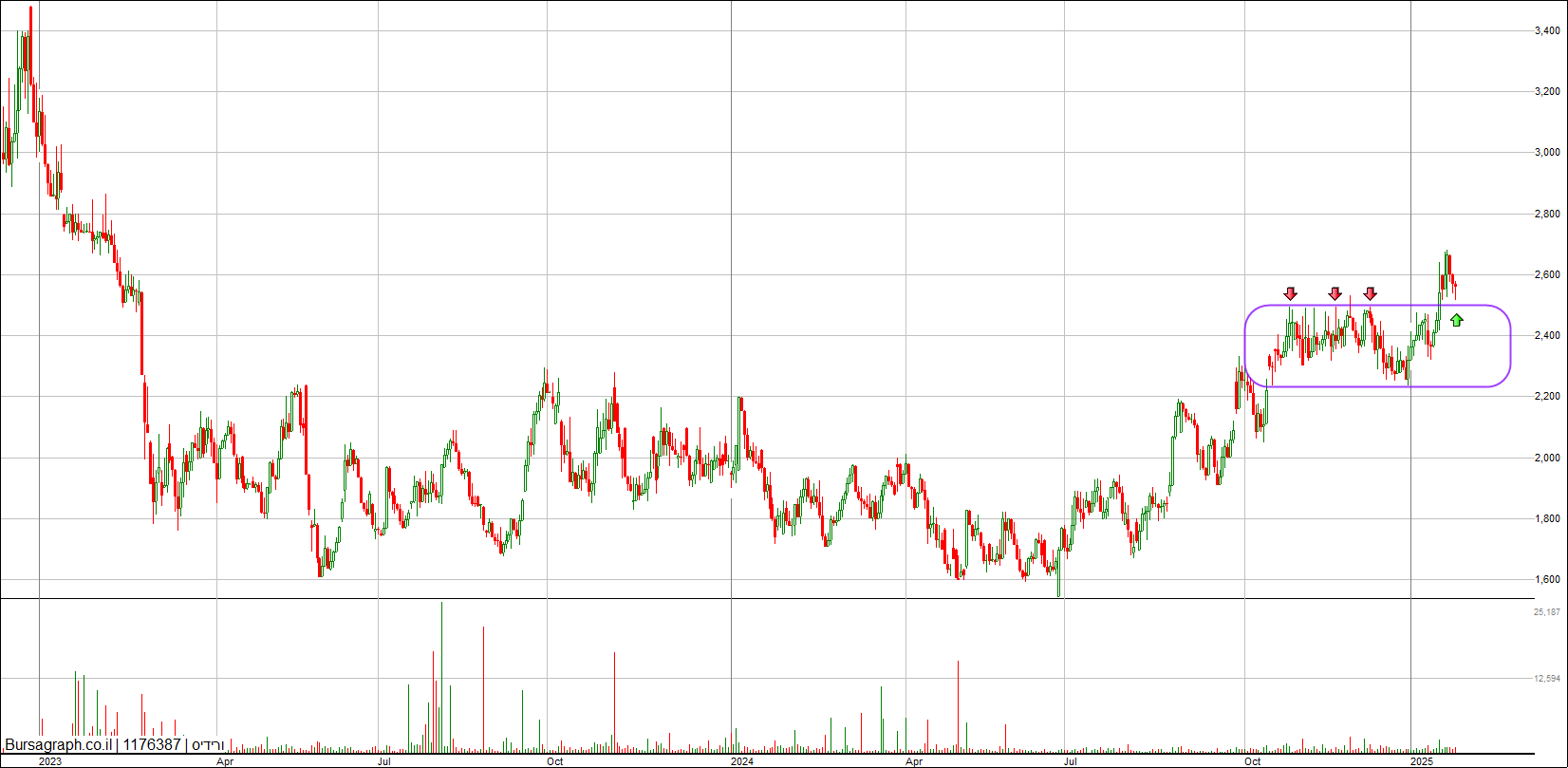Select the Oct label preceding 2024
This screenshot has width=1568, height=768.
pos(555,761)
